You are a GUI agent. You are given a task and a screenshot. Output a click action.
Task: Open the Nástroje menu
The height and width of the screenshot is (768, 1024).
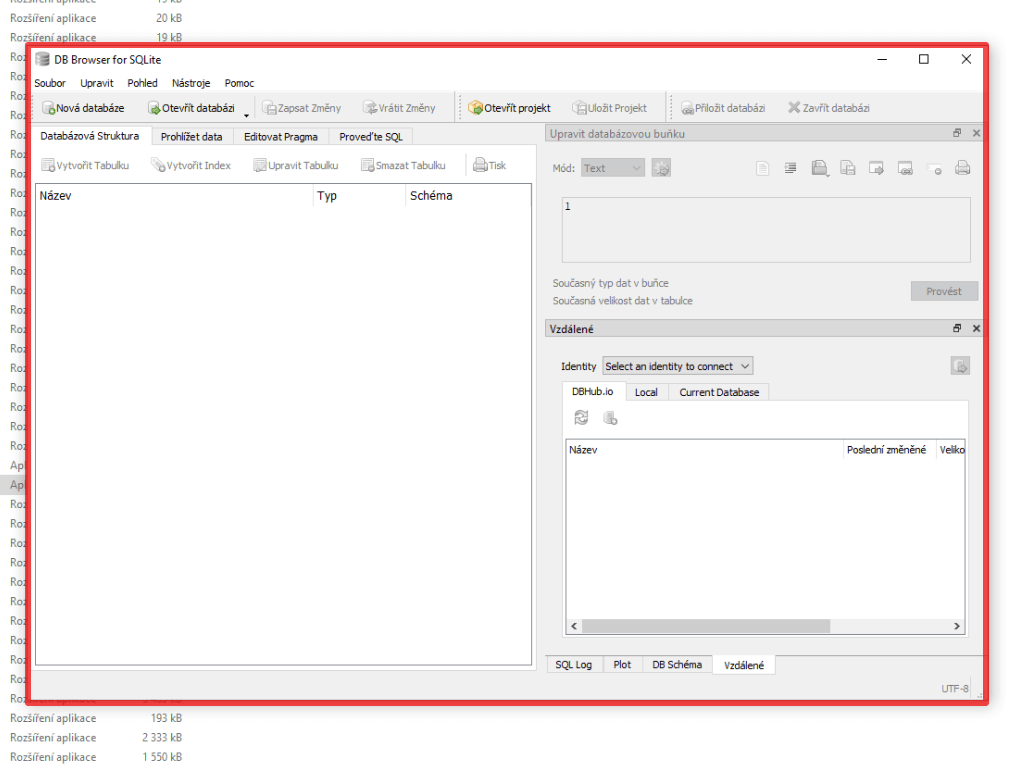pos(191,84)
